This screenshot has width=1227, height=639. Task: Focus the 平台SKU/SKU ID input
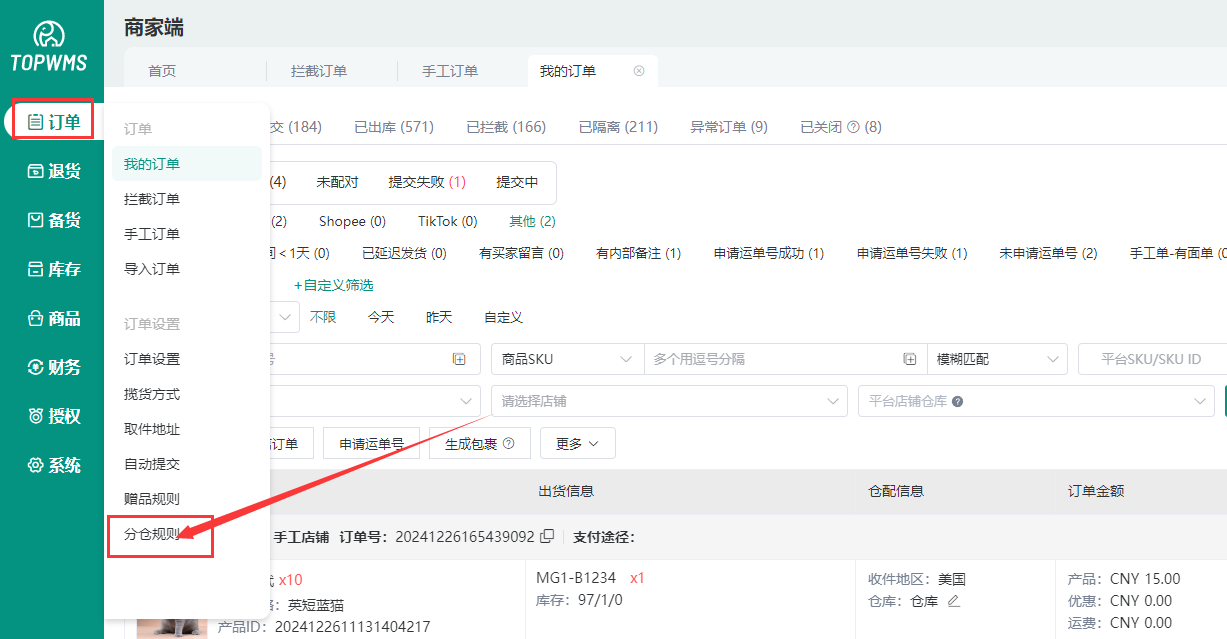(x=1152, y=359)
